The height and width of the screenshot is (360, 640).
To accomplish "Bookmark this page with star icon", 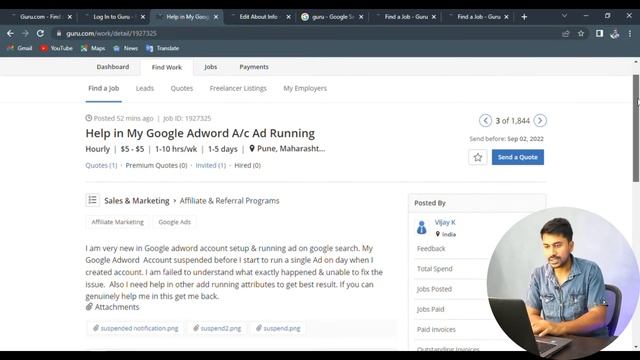I will [x=581, y=33].
